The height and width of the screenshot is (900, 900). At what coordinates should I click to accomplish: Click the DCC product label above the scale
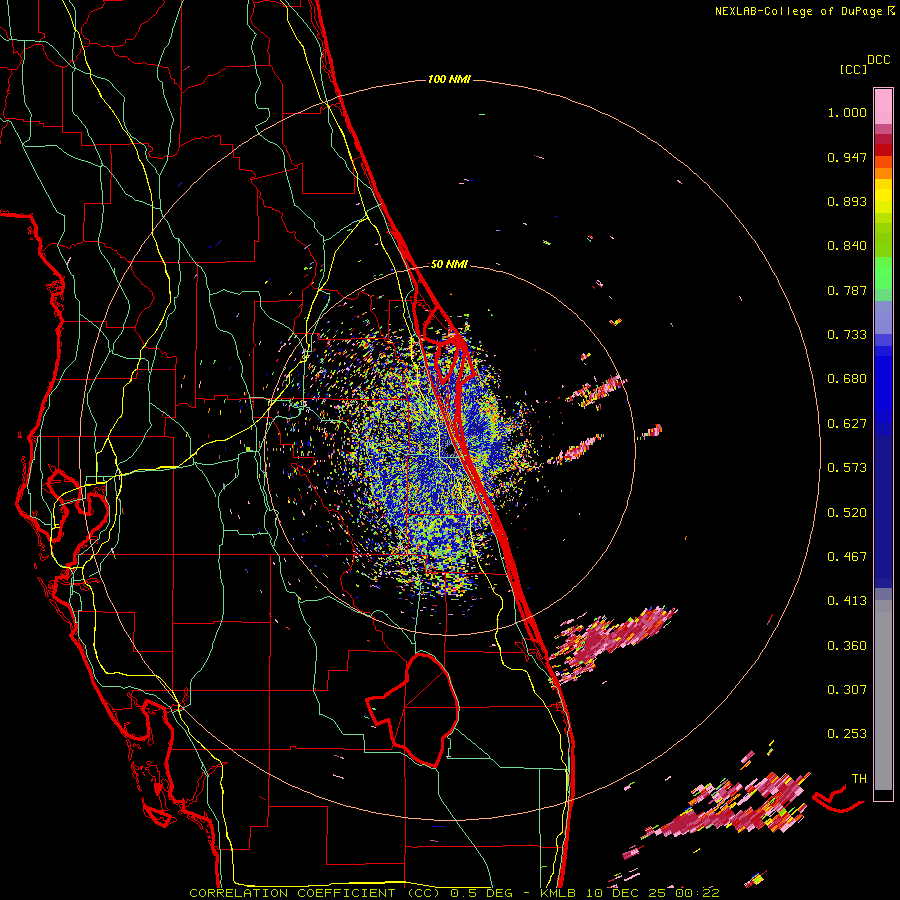pyautogui.click(x=879, y=60)
